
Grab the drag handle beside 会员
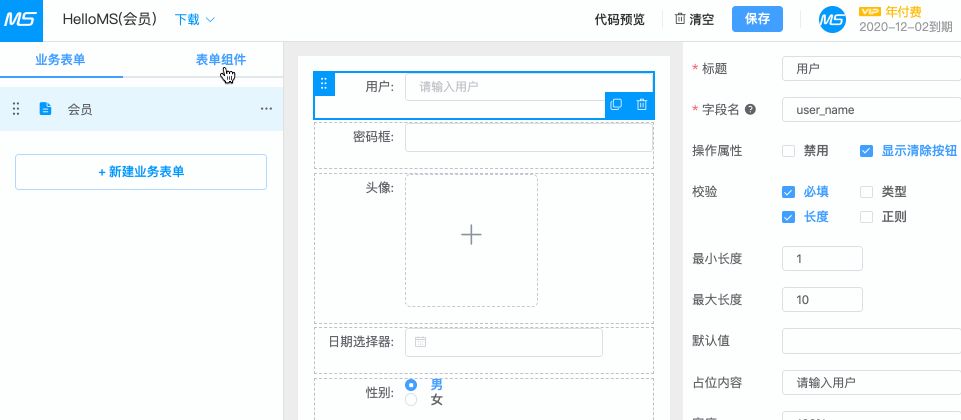click(x=16, y=109)
